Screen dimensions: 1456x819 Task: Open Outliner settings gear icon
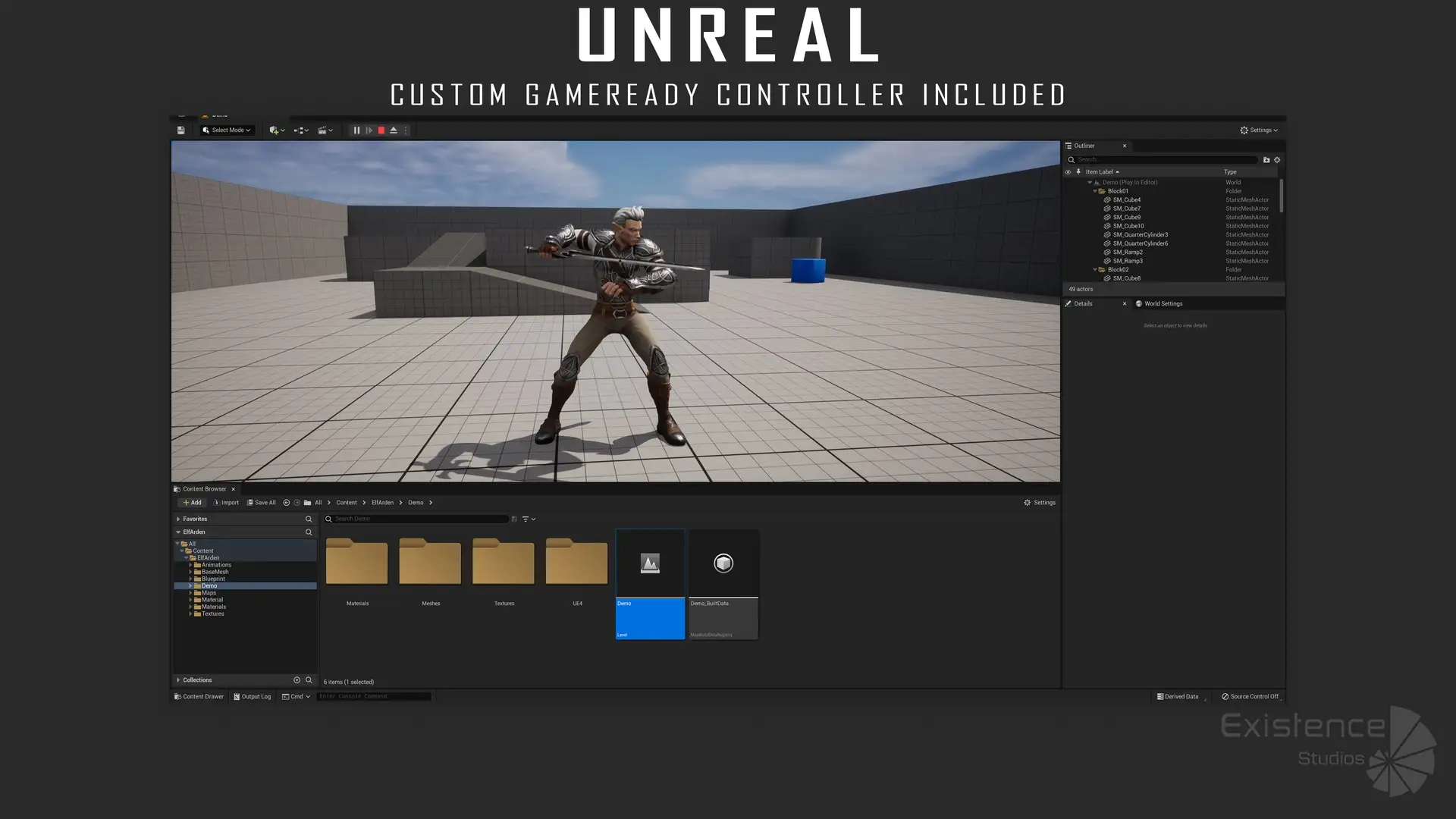click(x=1277, y=160)
